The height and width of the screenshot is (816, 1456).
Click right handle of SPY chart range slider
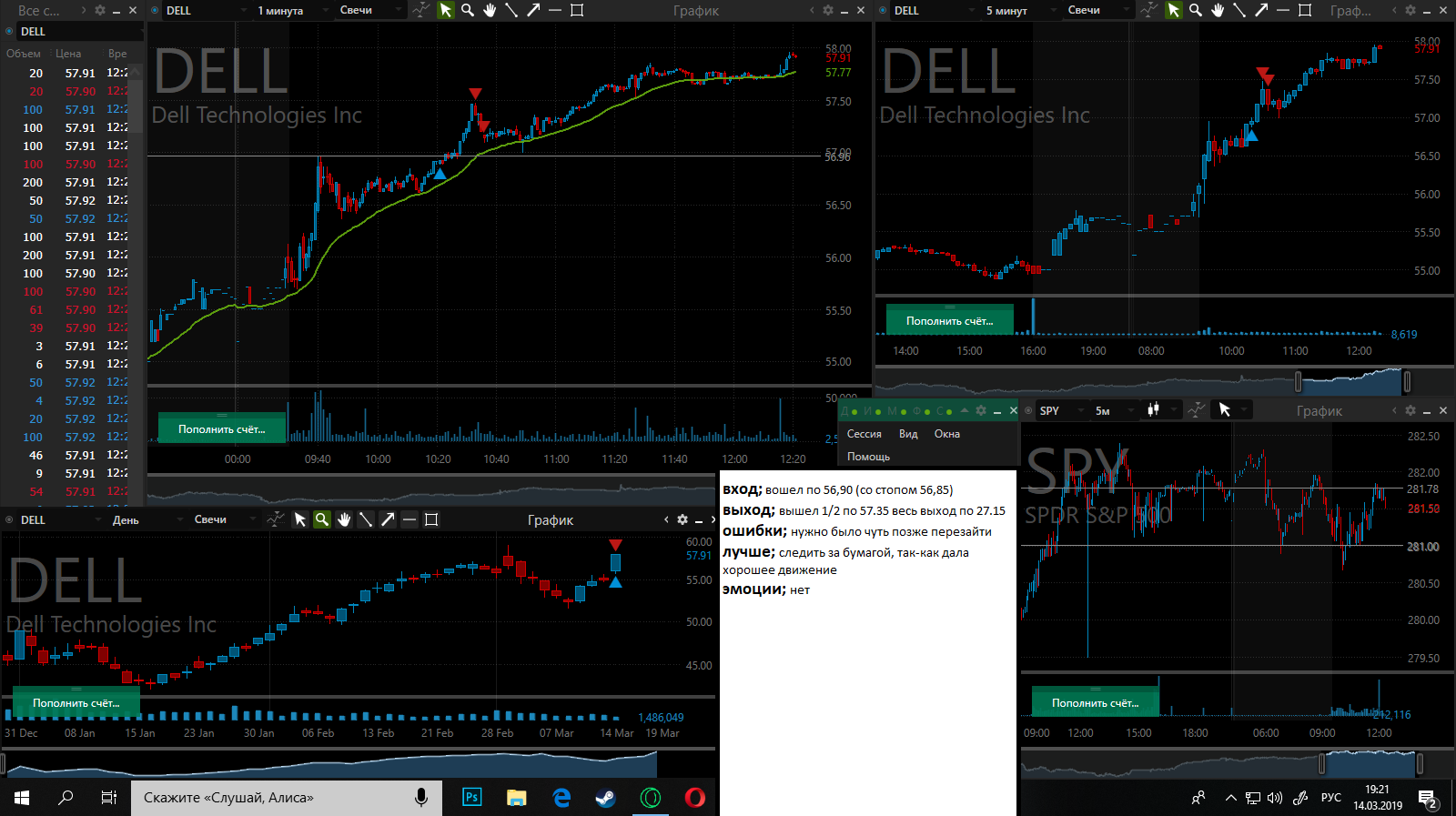1420,763
